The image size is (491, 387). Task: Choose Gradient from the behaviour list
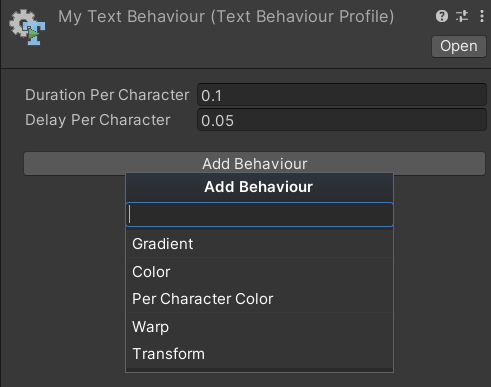[x=259, y=244]
